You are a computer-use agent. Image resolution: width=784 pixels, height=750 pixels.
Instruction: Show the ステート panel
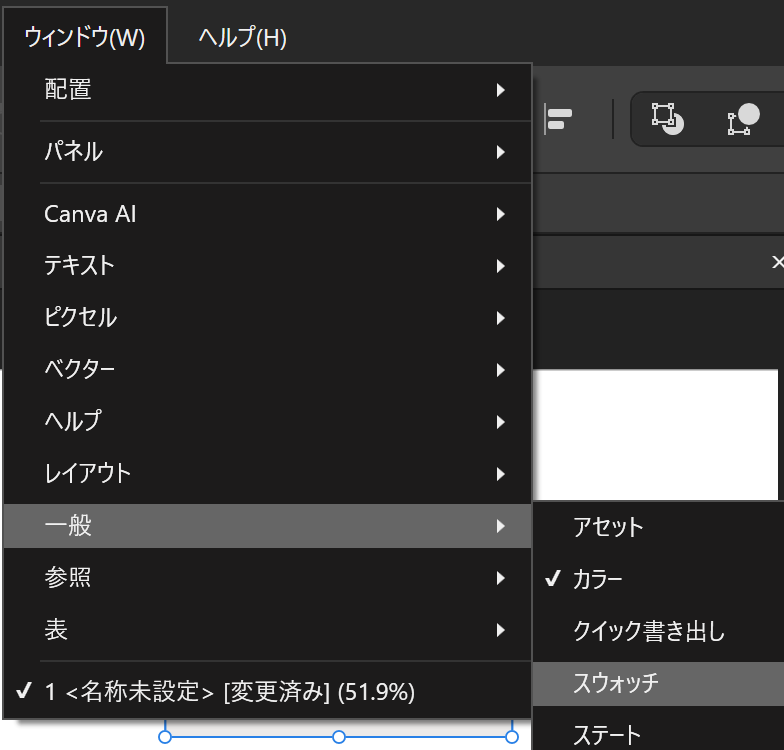[658, 735]
